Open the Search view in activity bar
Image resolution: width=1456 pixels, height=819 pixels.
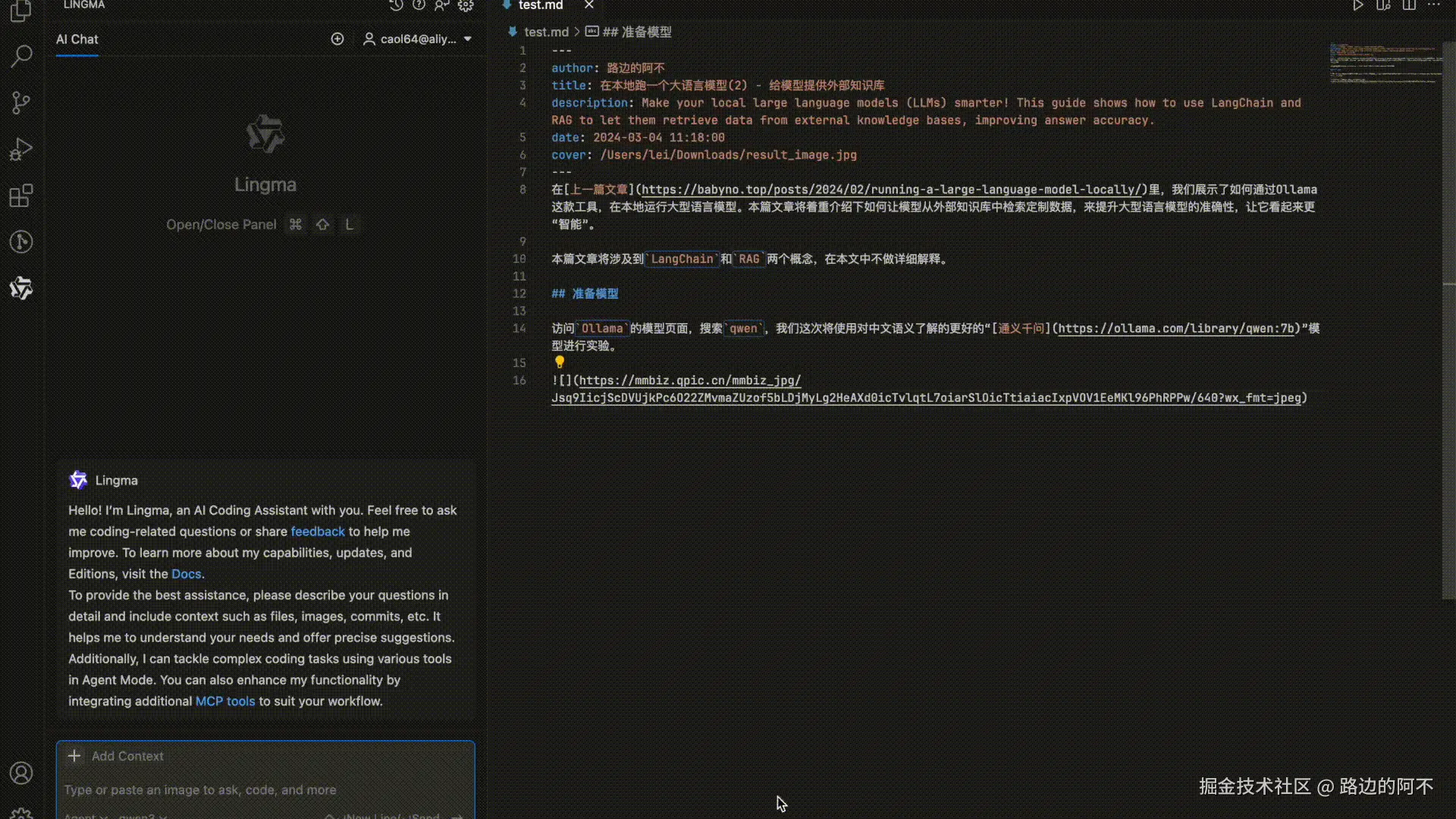(21, 55)
